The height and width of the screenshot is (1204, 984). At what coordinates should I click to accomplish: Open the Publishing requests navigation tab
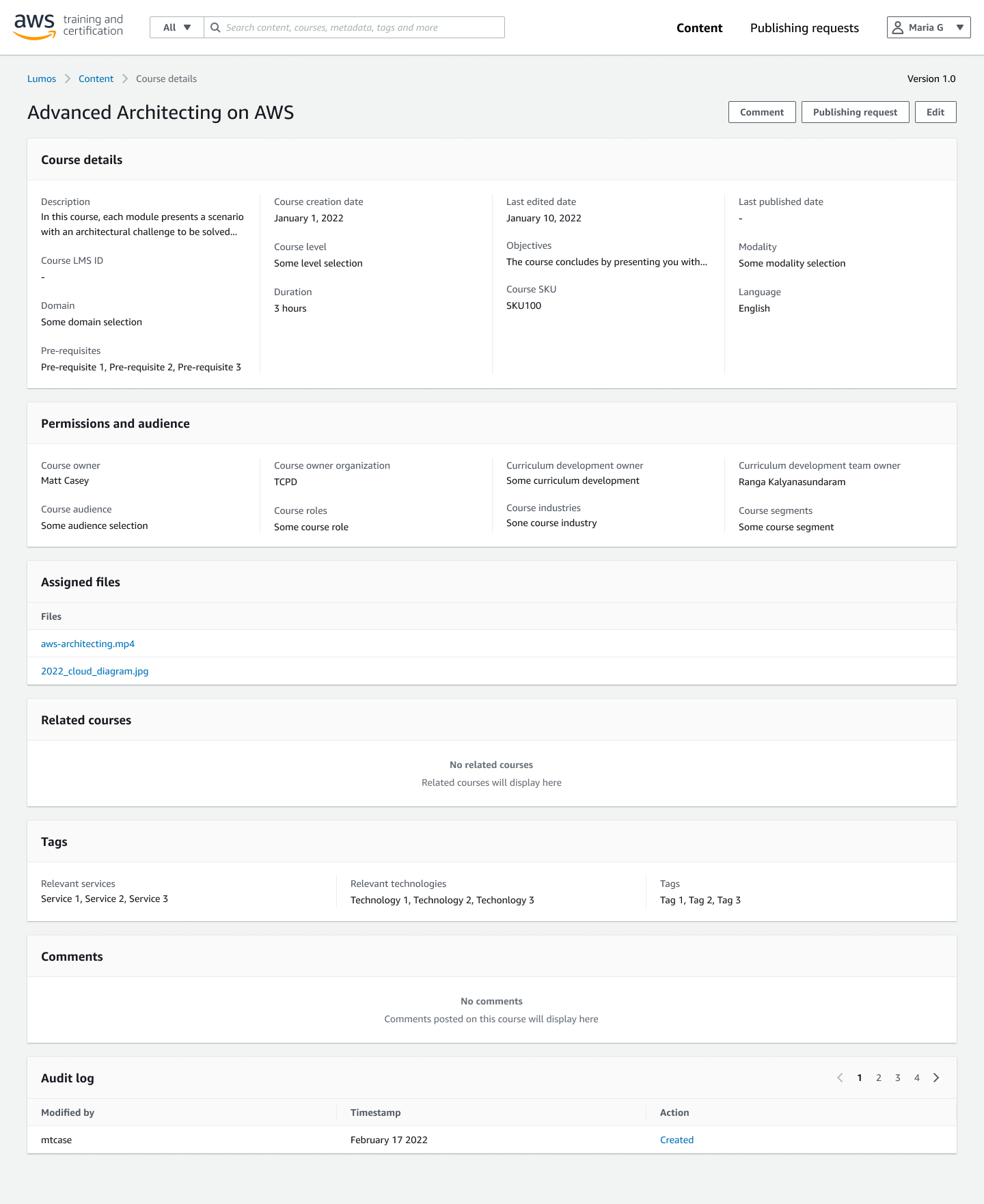(804, 28)
